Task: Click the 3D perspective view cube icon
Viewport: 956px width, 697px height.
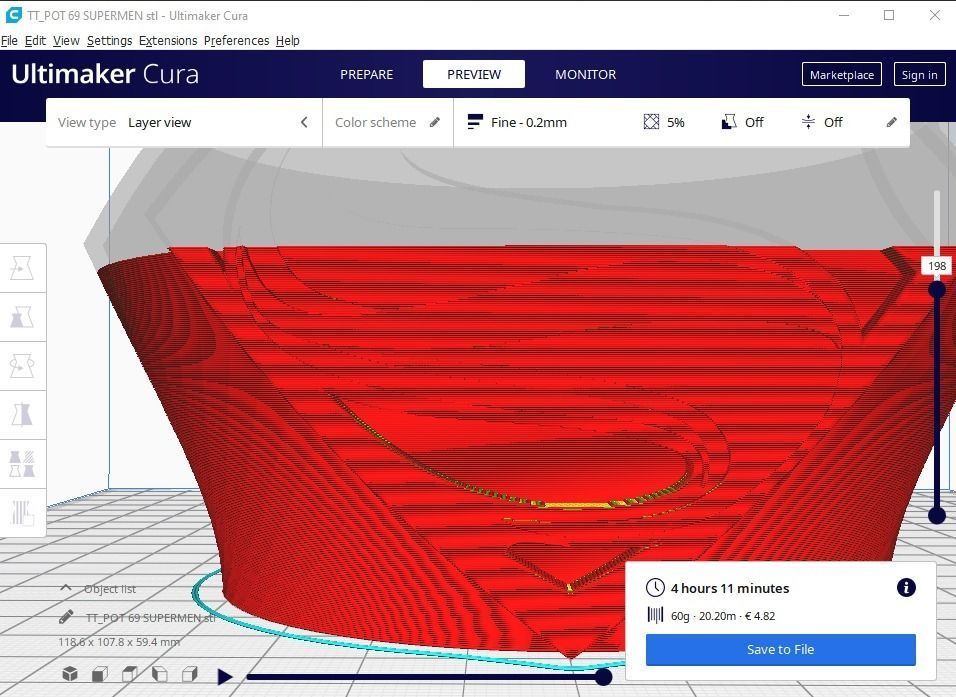Action: (70, 674)
